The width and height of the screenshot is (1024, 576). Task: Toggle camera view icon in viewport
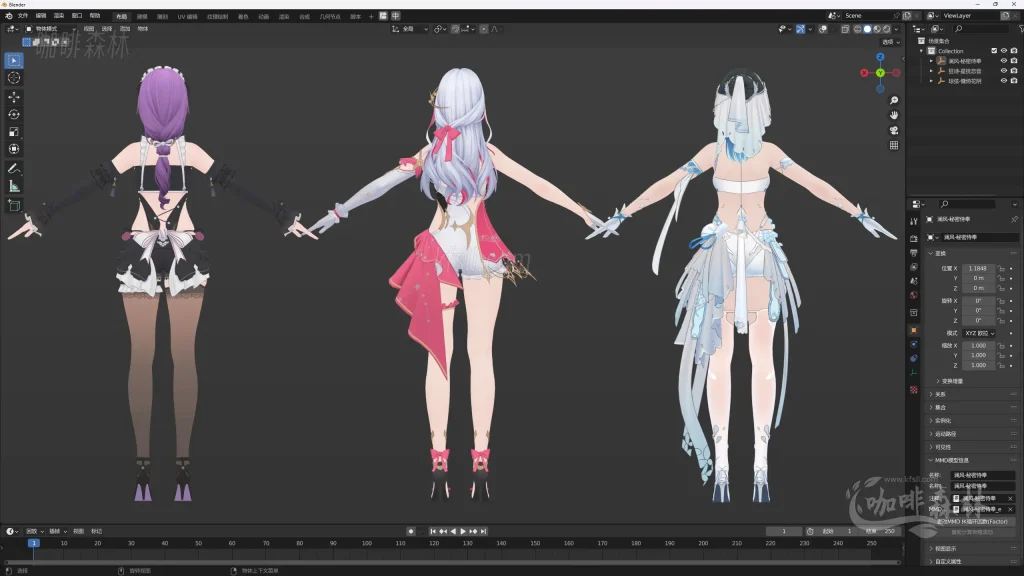click(x=894, y=130)
